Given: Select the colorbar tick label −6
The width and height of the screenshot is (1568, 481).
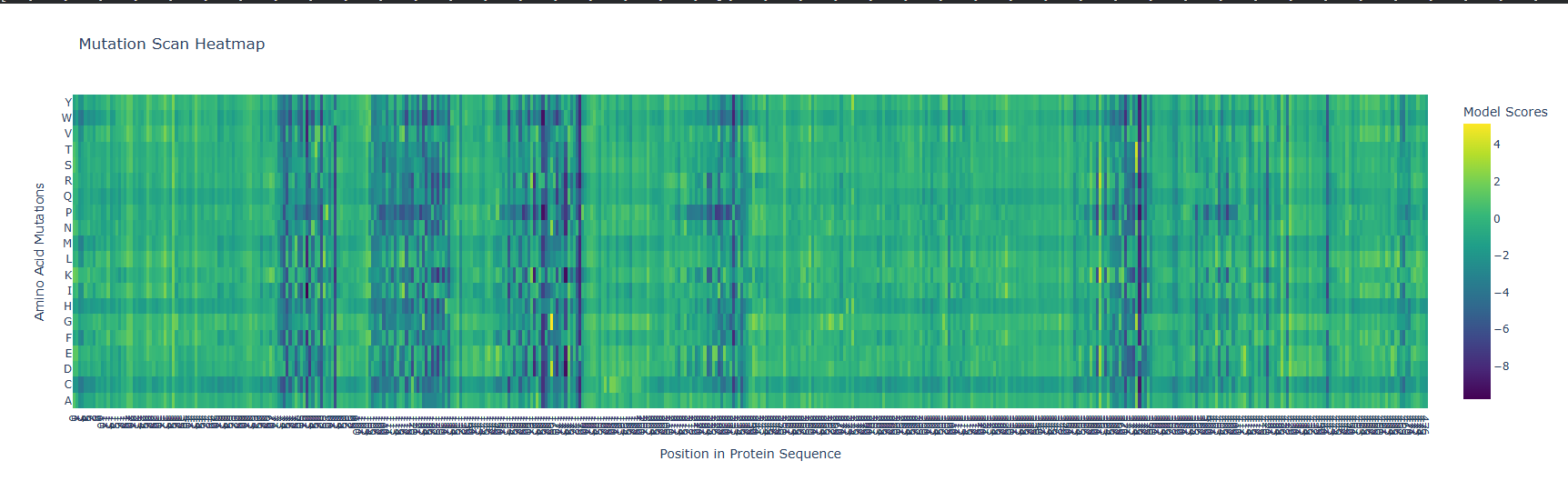Looking at the screenshot, I should coord(1502,329).
